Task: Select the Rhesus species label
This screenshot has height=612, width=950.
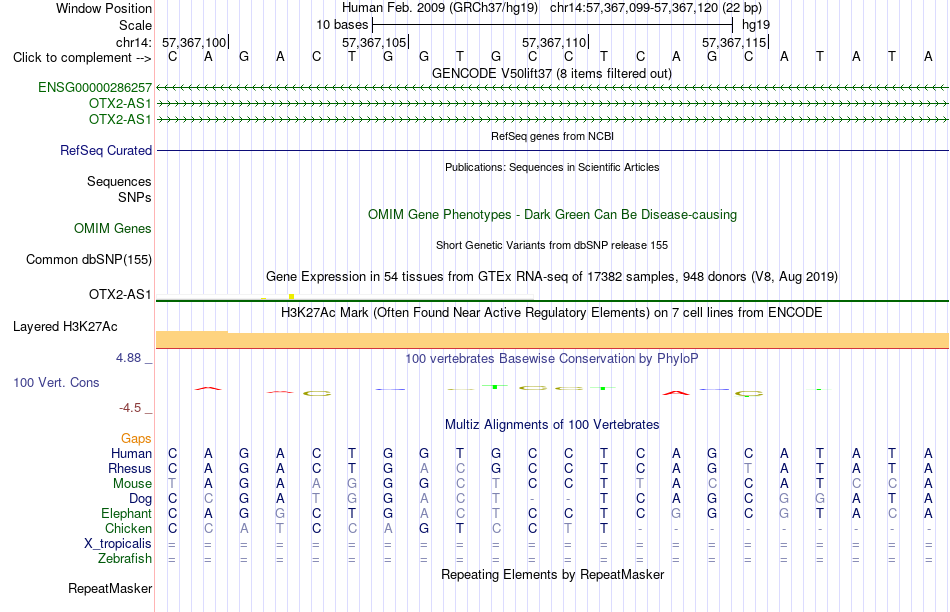Action: pos(130,468)
